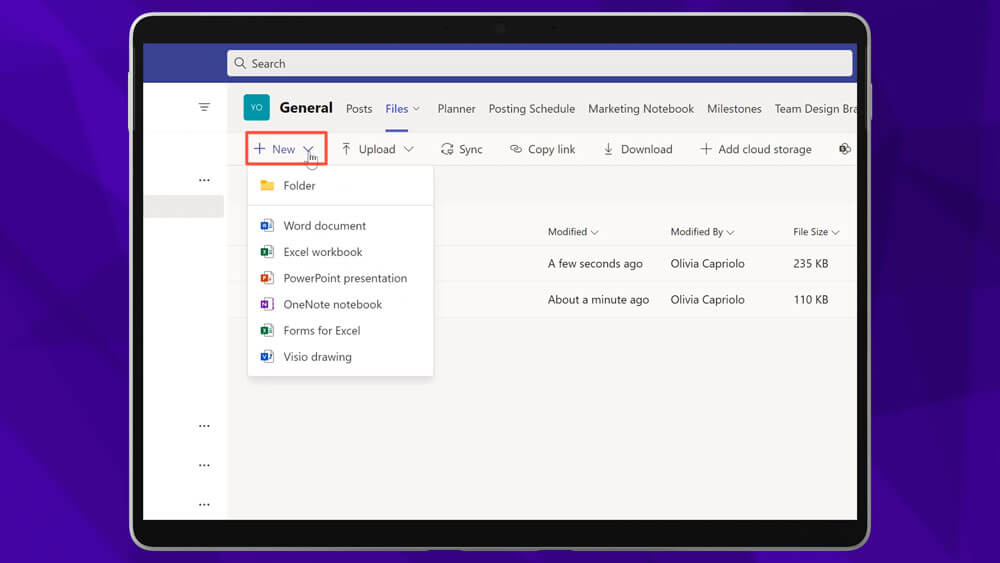The width and height of the screenshot is (1000, 563).
Task: Switch to the Posts tab
Action: [x=359, y=109]
